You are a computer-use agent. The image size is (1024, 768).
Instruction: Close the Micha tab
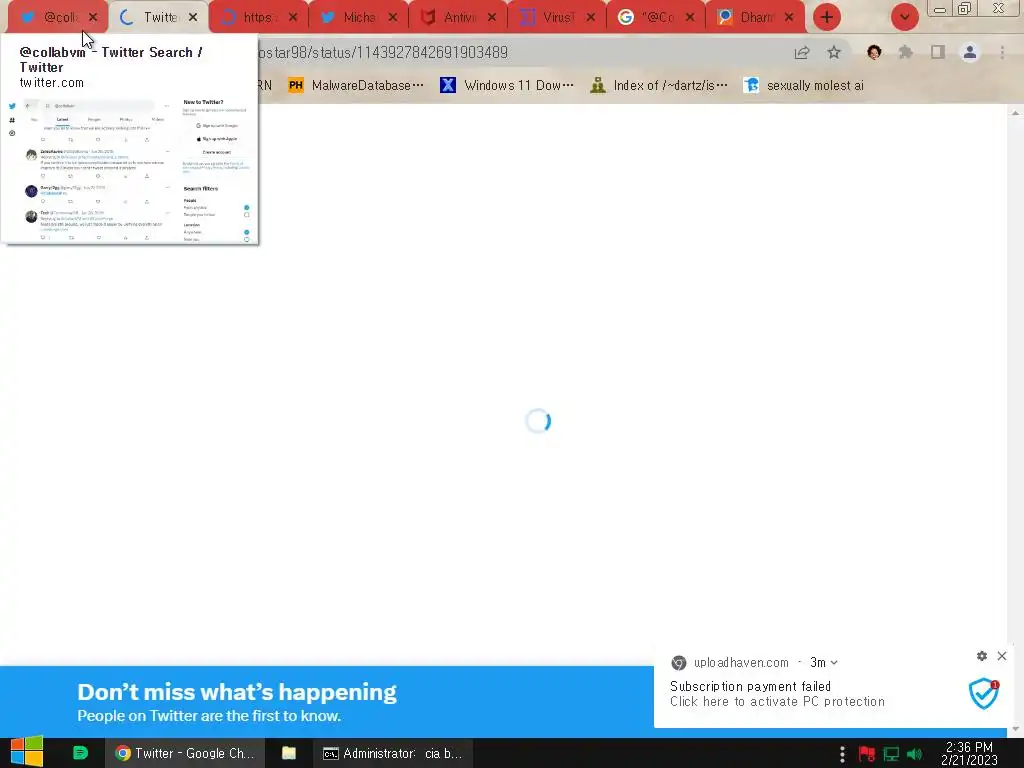pyautogui.click(x=392, y=18)
